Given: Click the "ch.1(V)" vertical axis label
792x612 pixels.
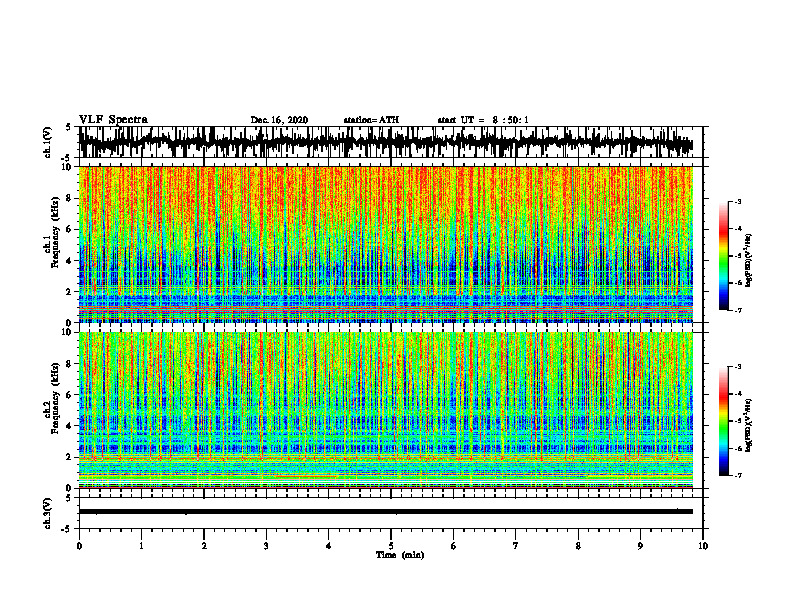Looking at the screenshot, I should coord(48,142).
